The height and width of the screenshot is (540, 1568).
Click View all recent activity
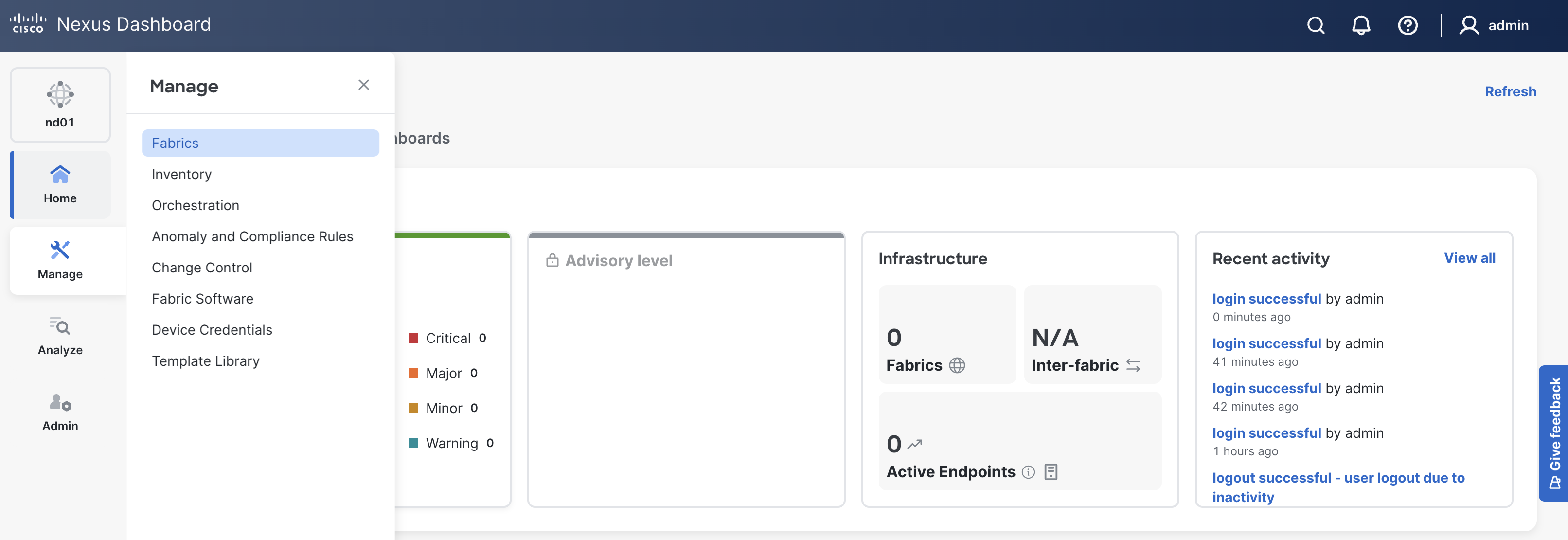tap(1469, 258)
